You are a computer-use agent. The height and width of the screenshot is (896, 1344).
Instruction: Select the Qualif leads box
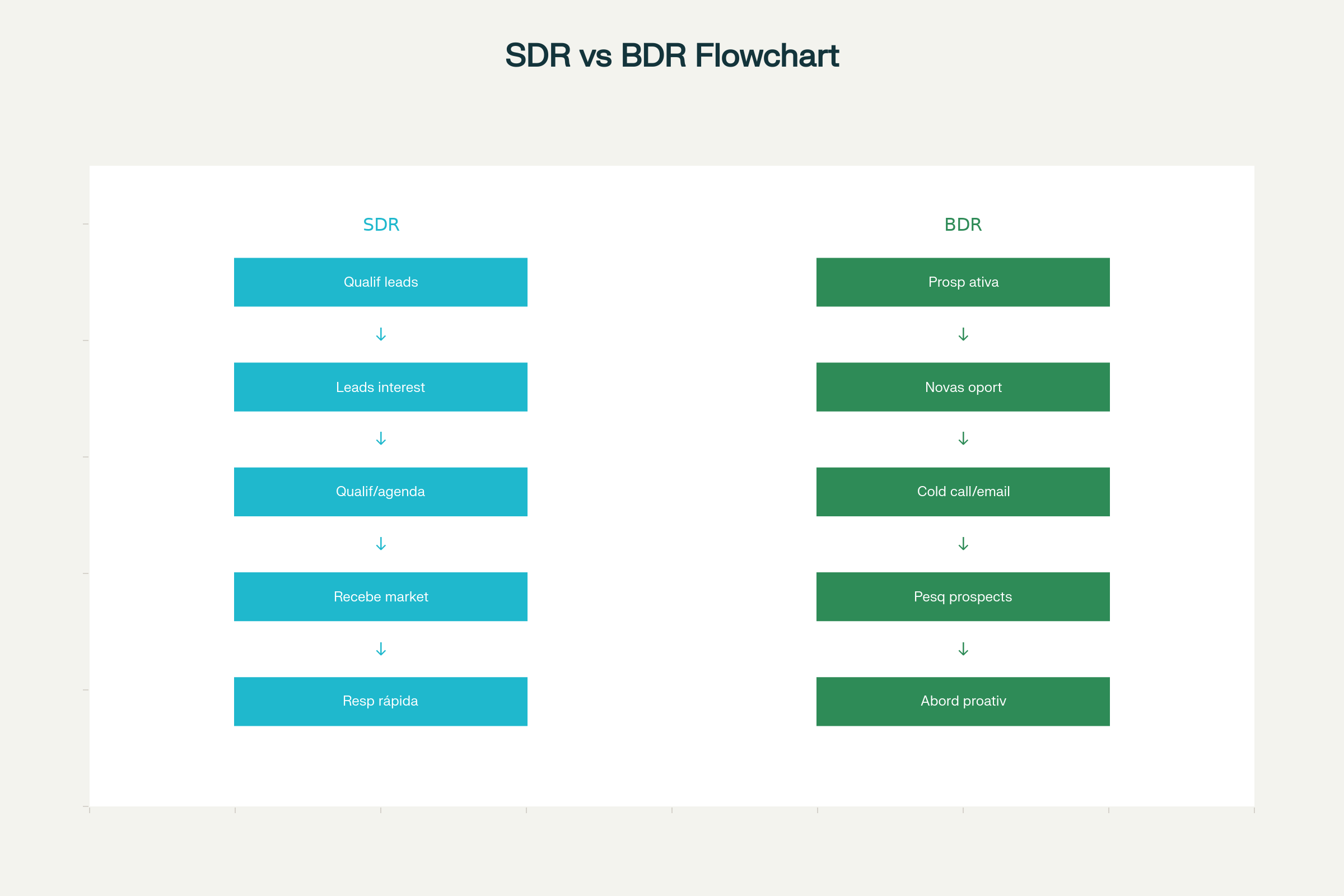[381, 282]
